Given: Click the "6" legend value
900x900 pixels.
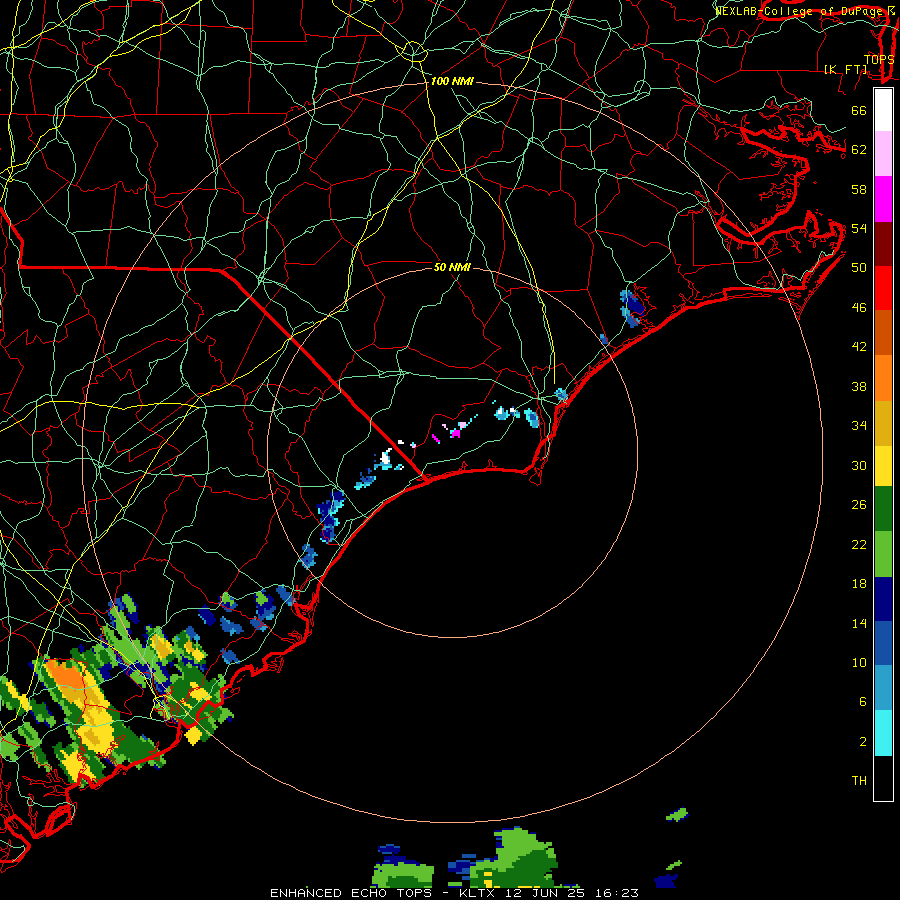Looking at the screenshot, I should pos(863,702).
